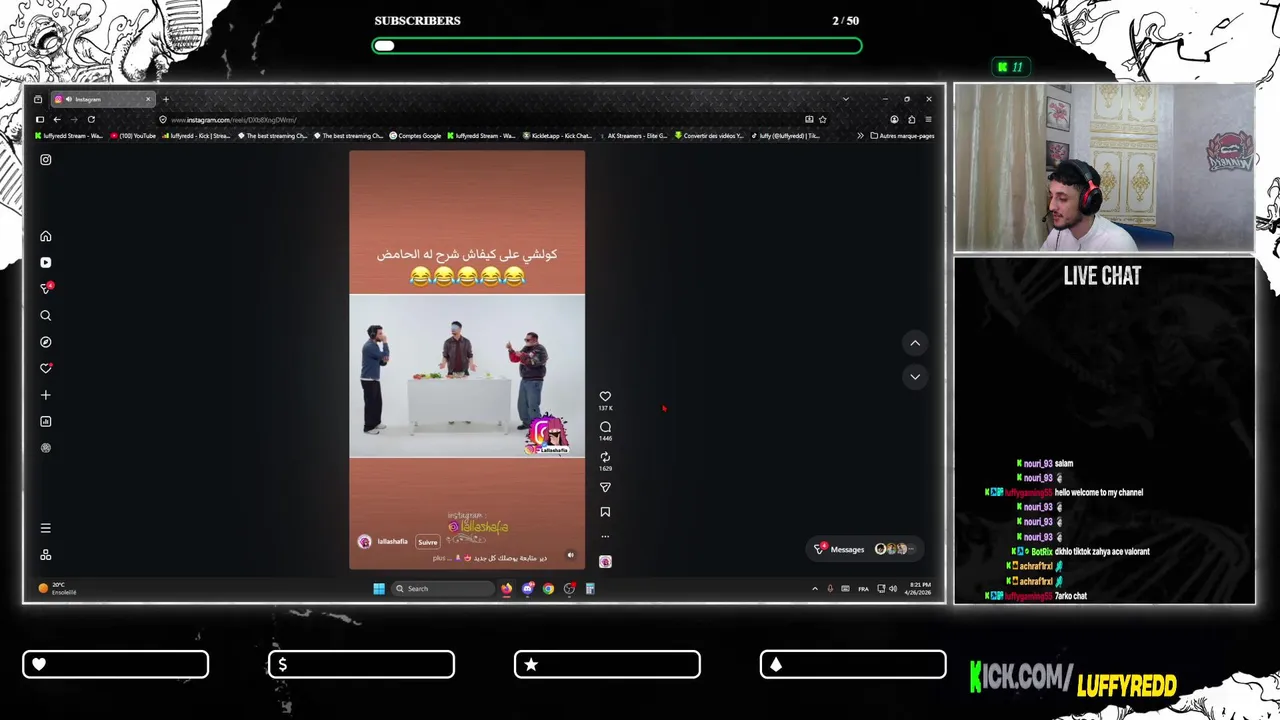Bookmark this page with the star icon
The height and width of the screenshot is (720, 1280).
(x=823, y=119)
